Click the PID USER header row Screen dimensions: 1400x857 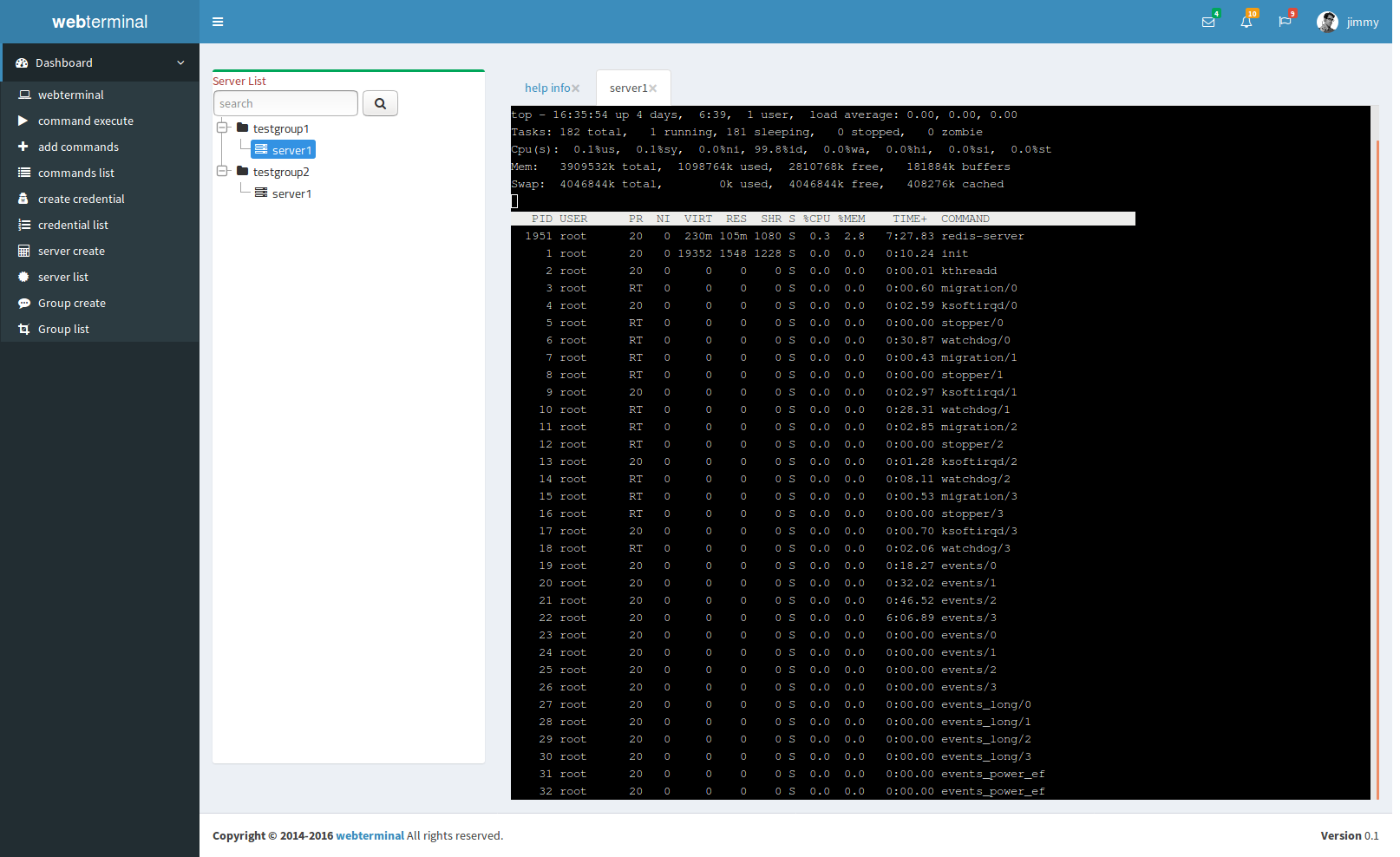(823, 219)
